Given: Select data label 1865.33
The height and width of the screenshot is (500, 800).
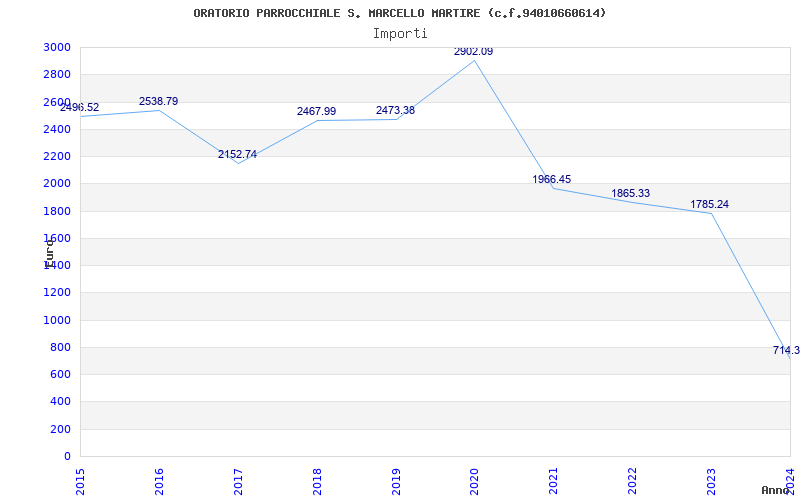Looking at the screenshot, I should [x=631, y=193].
